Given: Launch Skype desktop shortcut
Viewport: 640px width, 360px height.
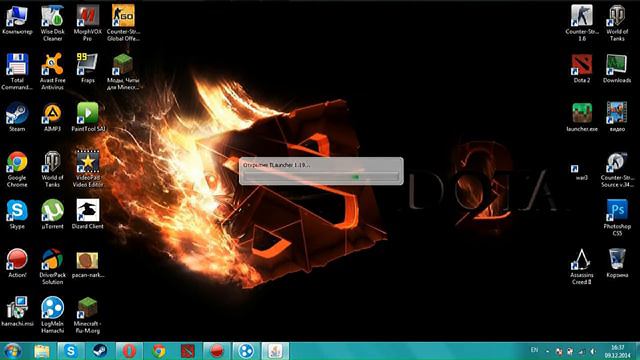Looking at the screenshot, I should click(x=17, y=214).
